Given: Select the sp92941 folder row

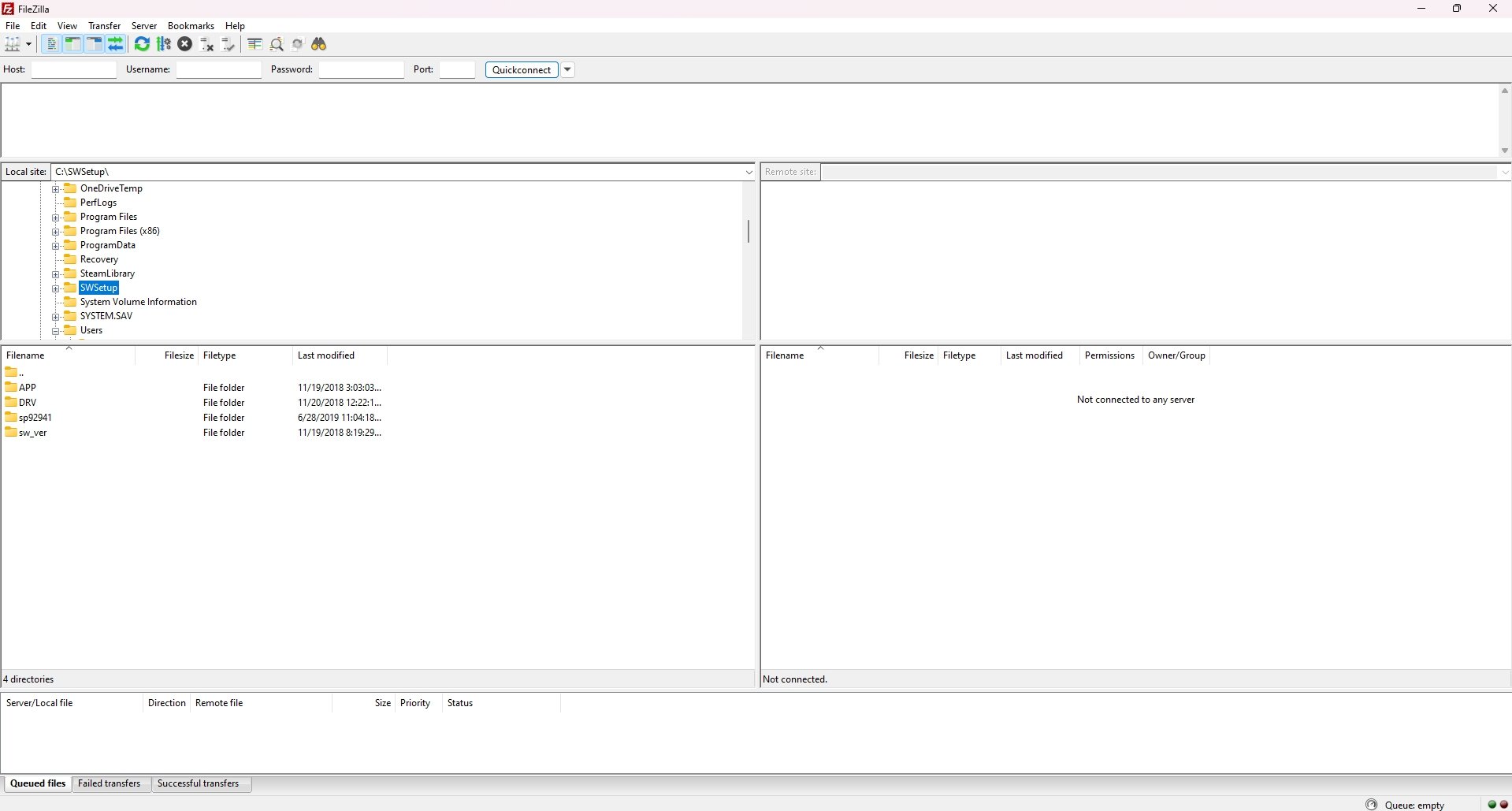Looking at the screenshot, I should click(x=194, y=418).
